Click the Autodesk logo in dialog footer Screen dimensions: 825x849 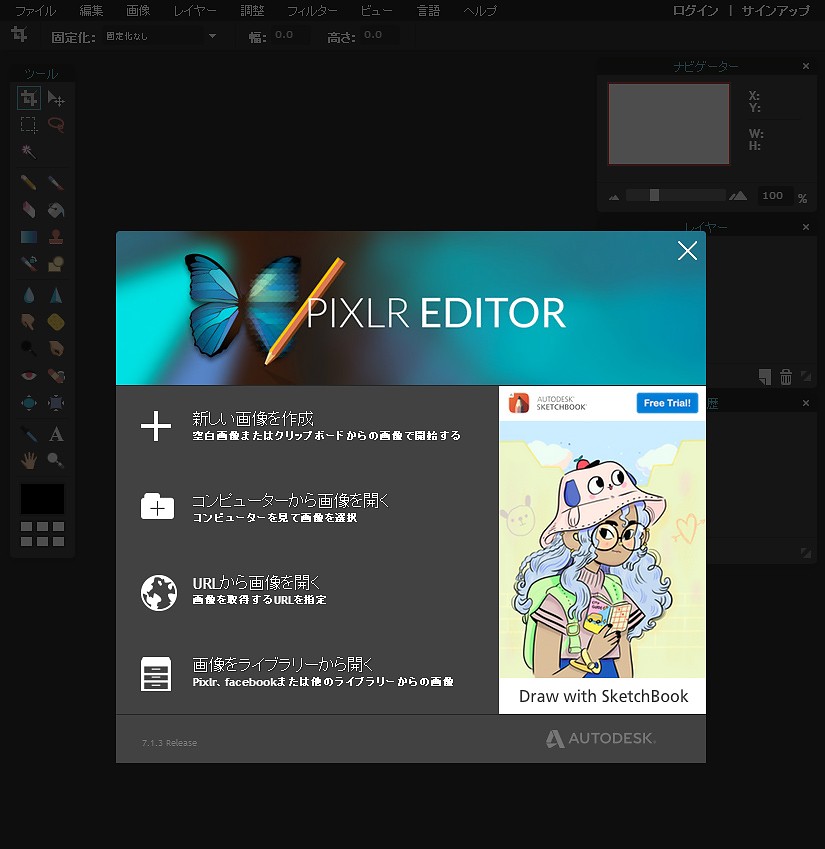point(600,739)
